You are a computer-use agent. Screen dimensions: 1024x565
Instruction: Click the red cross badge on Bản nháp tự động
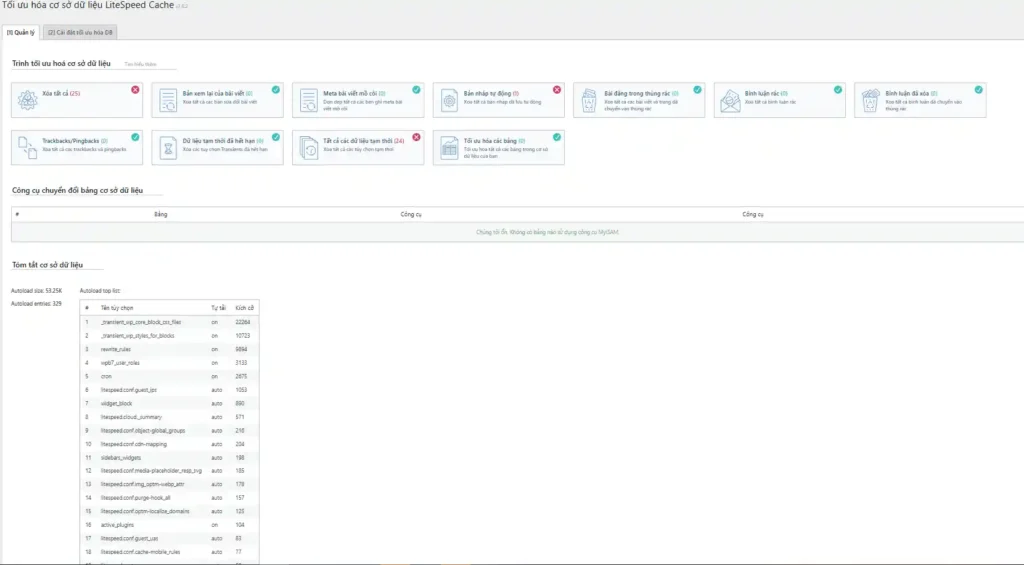[x=557, y=89]
